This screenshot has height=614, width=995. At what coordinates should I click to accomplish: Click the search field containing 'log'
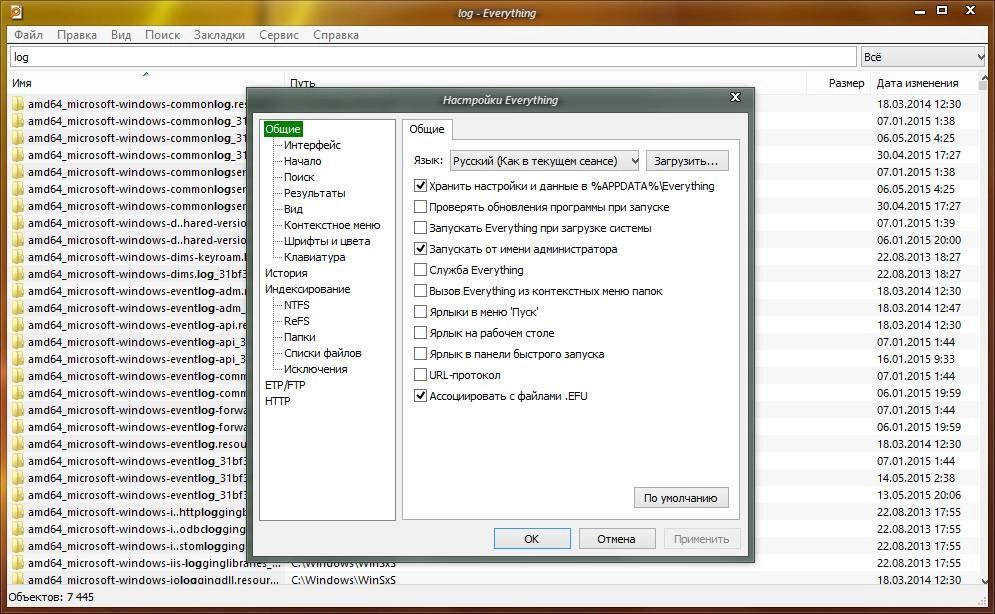[433, 57]
